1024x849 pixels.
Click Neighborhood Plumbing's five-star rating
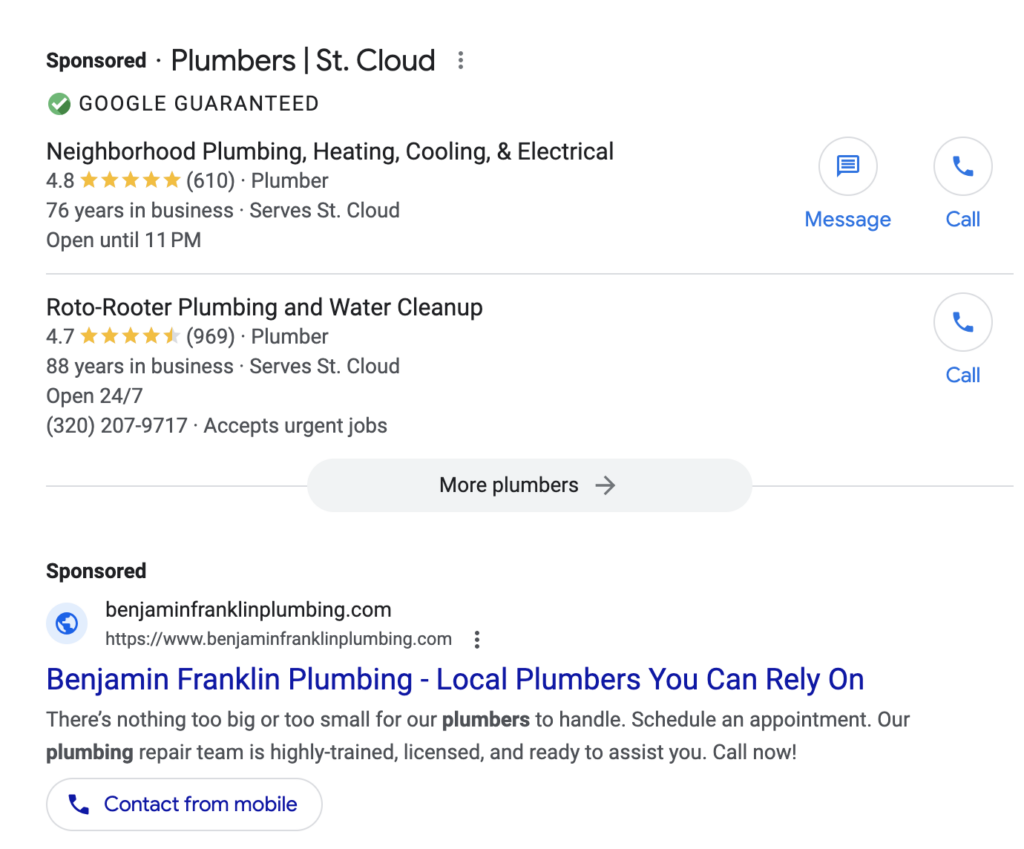(130, 181)
